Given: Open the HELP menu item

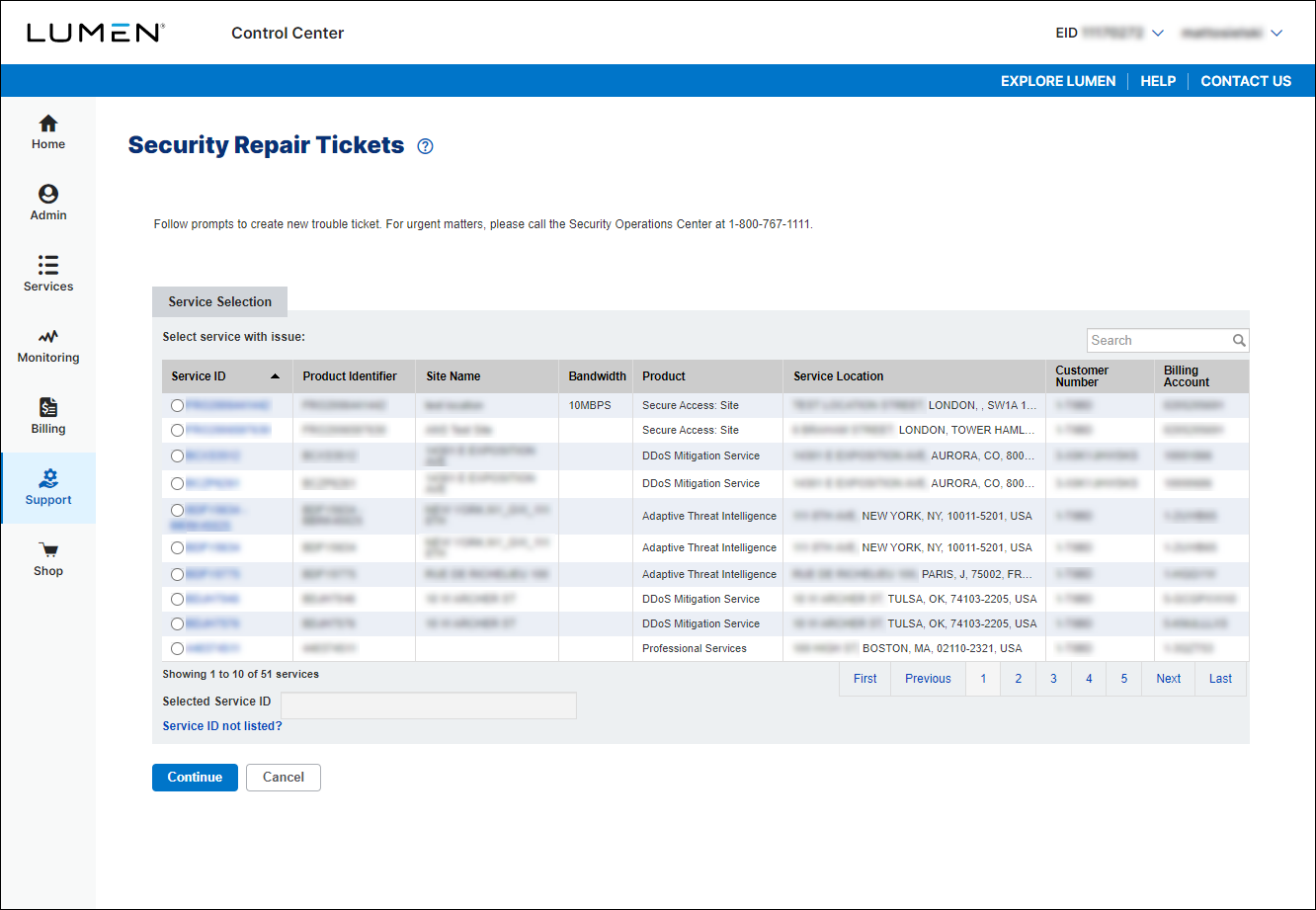Looking at the screenshot, I should click(x=1158, y=81).
